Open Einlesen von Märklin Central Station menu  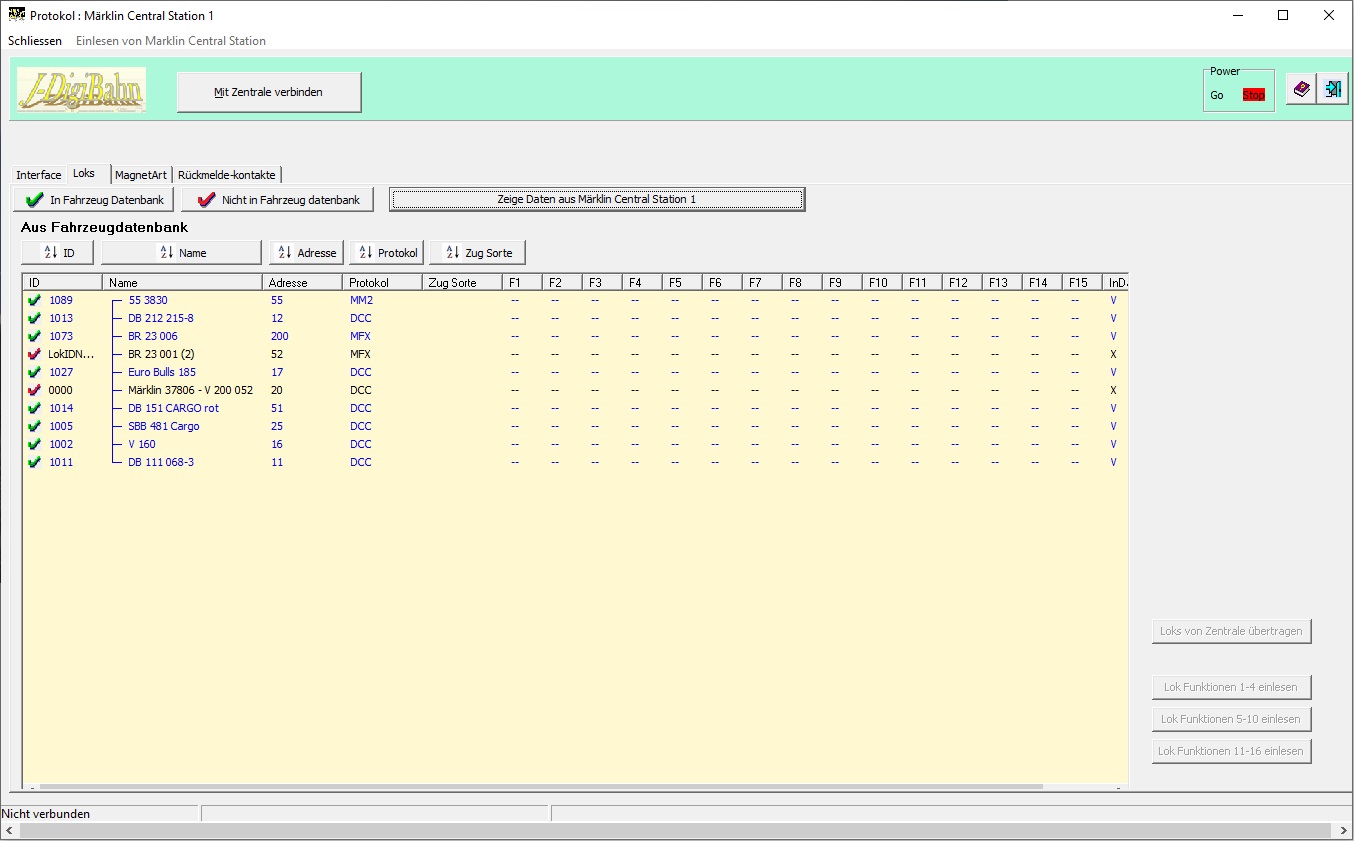171,41
